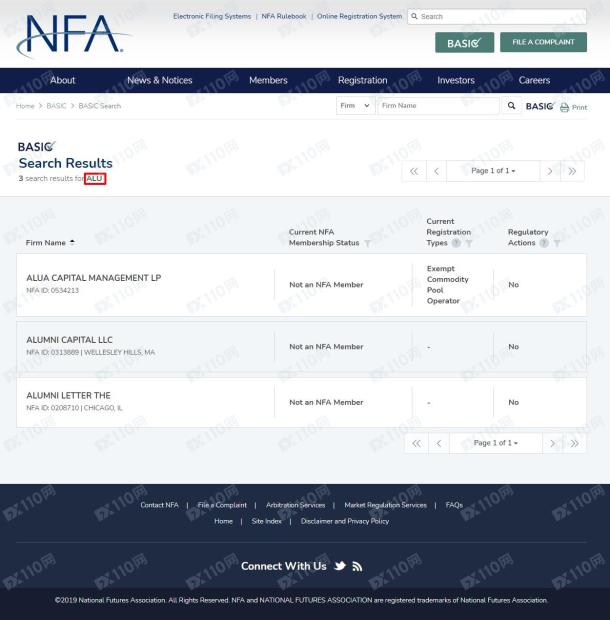This screenshot has width=610, height=620.
Task: Click the green BASIC button
Action: (x=465, y=42)
